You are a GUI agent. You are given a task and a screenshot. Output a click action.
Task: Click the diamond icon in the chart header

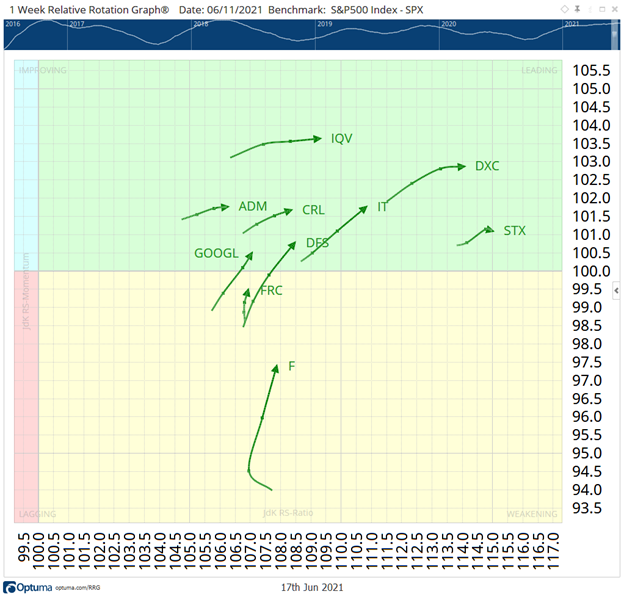(564, 9)
